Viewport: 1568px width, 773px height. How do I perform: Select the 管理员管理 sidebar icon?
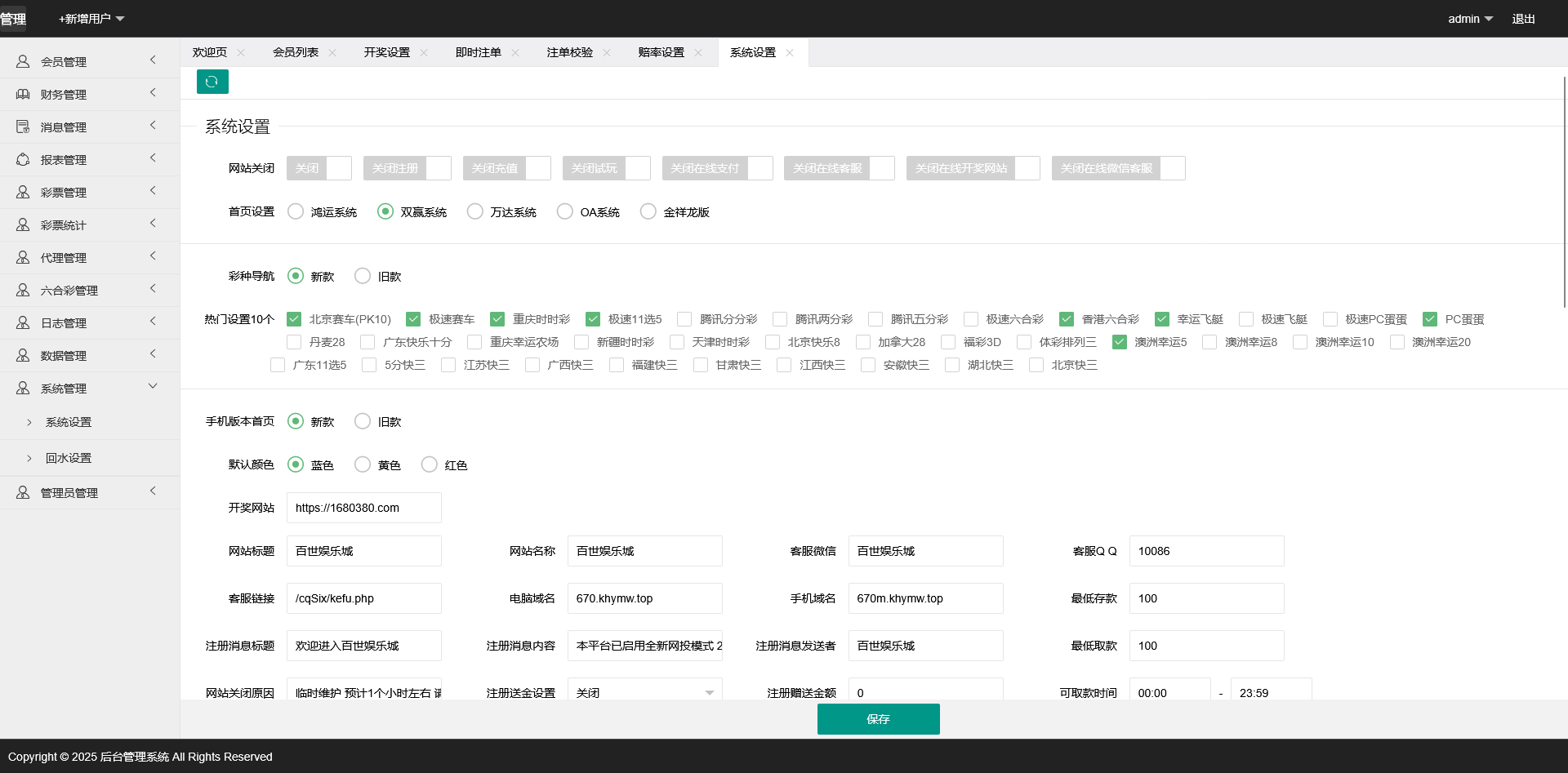click(x=22, y=491)
